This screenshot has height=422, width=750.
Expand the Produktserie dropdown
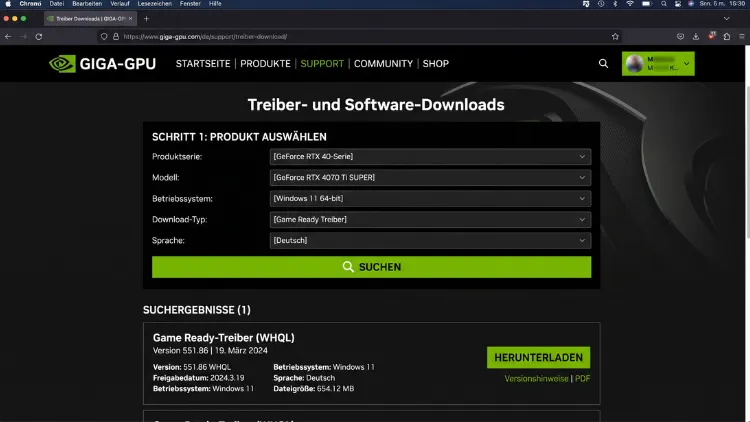click(x=430, y=156)
